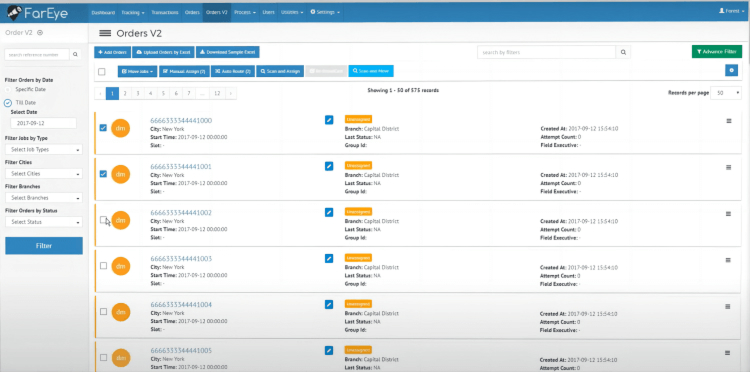Open the Forest user account menu
The height and width of the screenshot is (372, 750).
731,11
